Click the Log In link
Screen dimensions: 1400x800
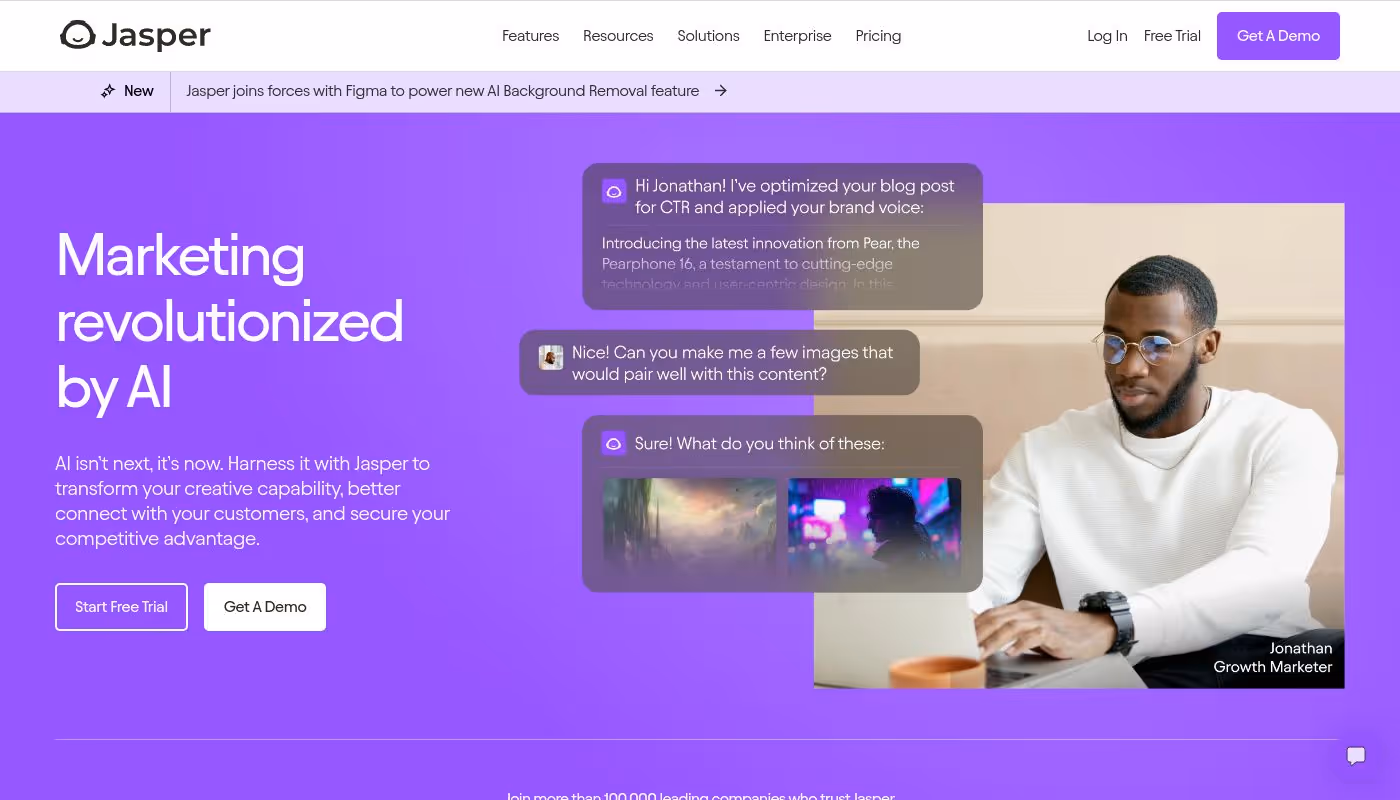coord(1107,36)
